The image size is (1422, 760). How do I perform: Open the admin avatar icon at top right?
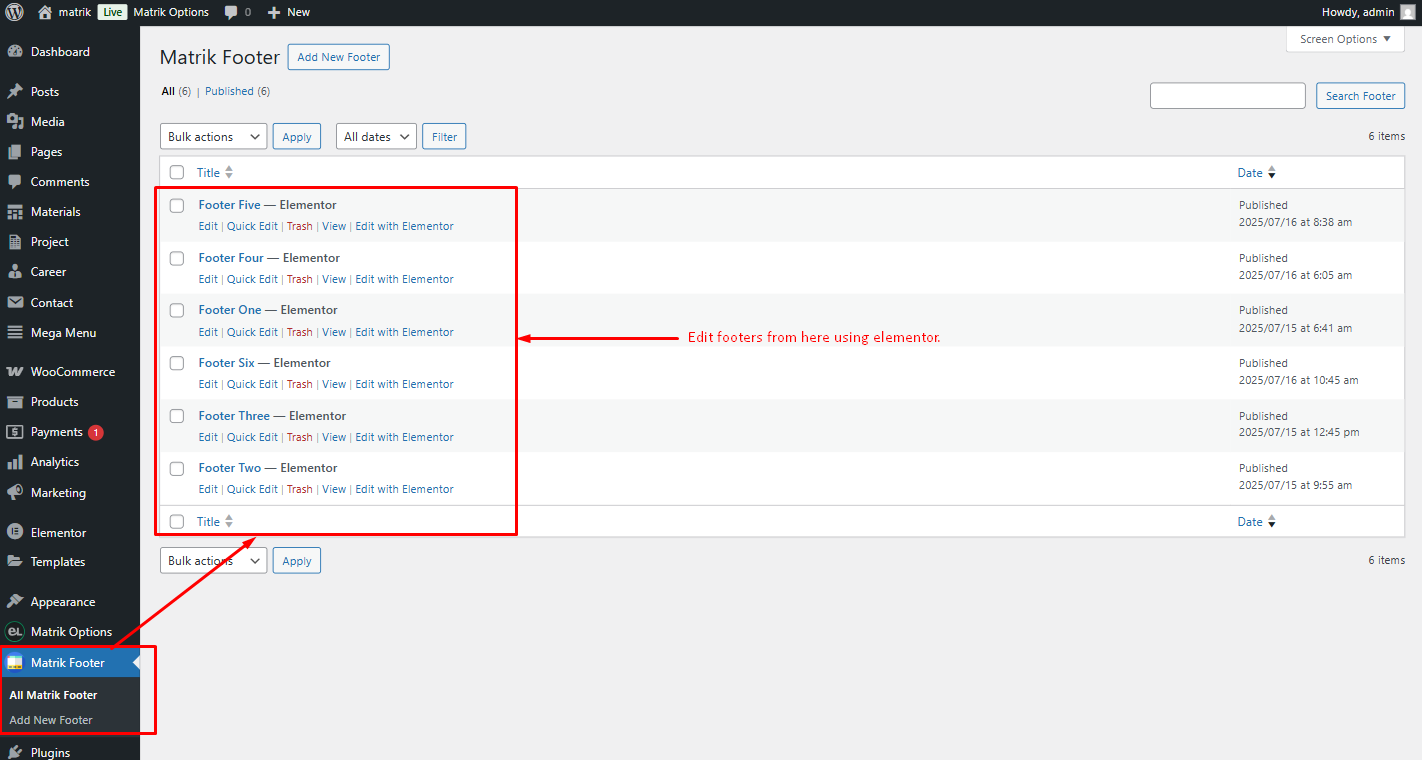[x=1407, y=12]
